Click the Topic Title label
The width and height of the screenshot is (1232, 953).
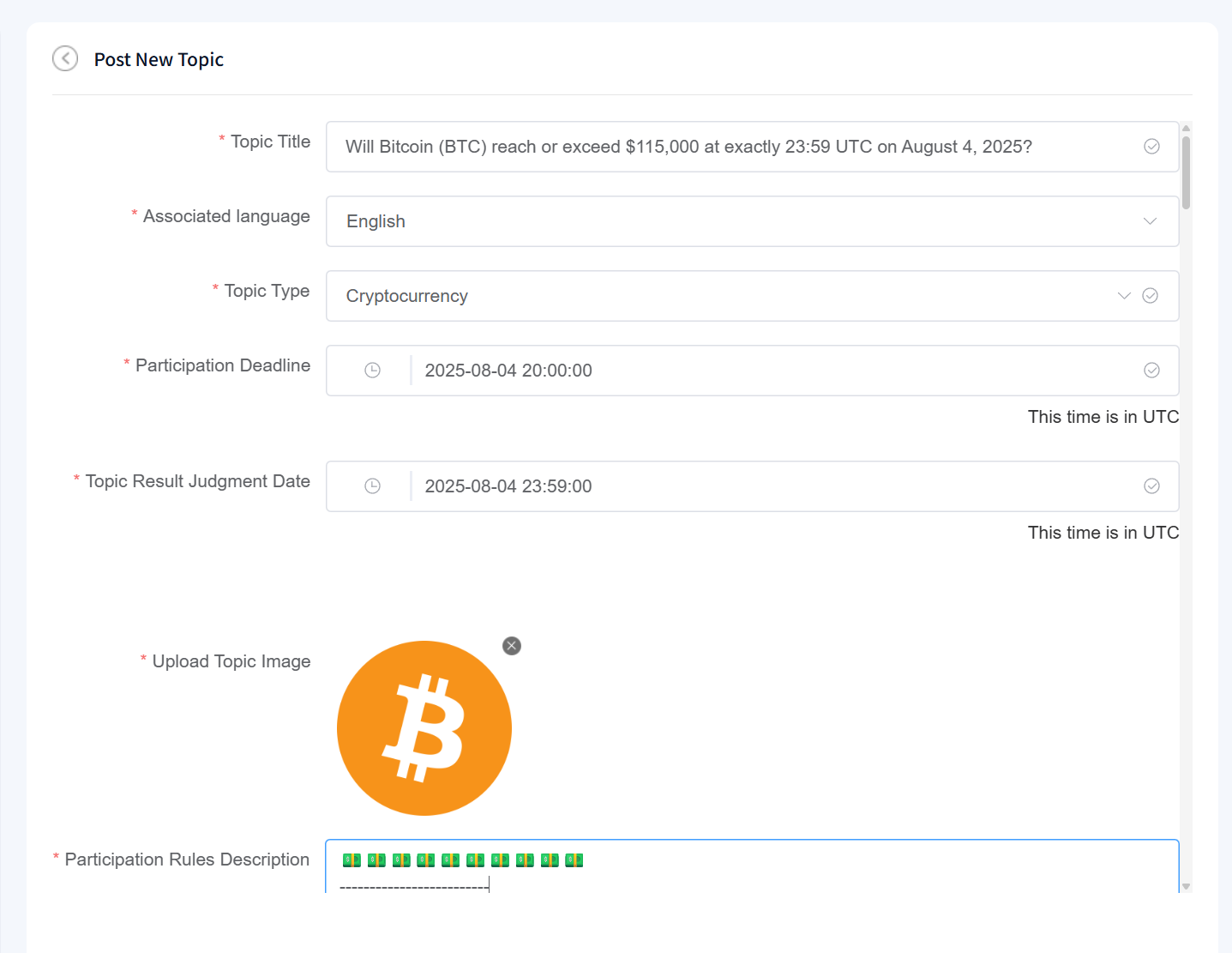[270, 142]
